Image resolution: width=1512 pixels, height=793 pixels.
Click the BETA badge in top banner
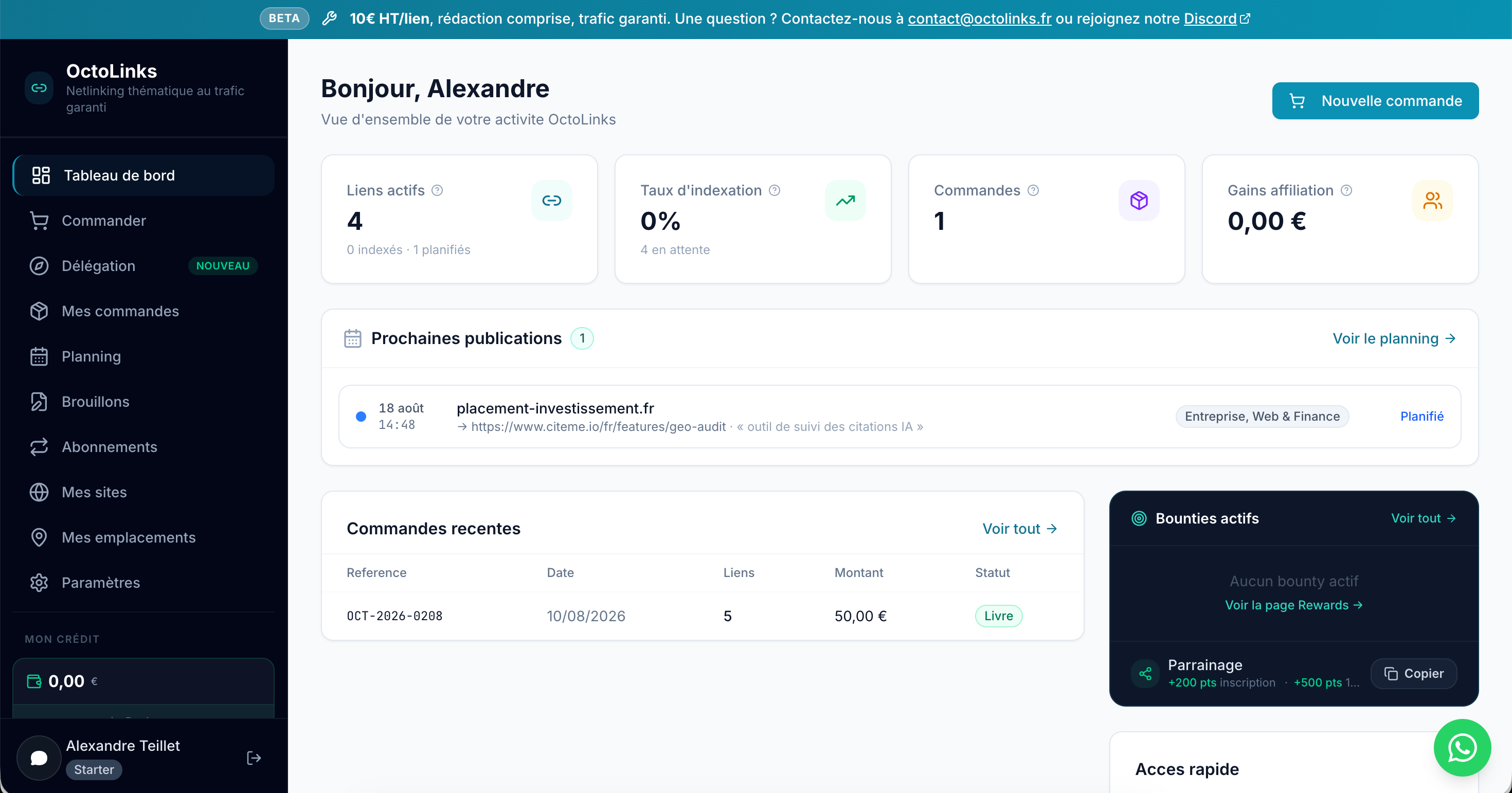tap(284, 19)
